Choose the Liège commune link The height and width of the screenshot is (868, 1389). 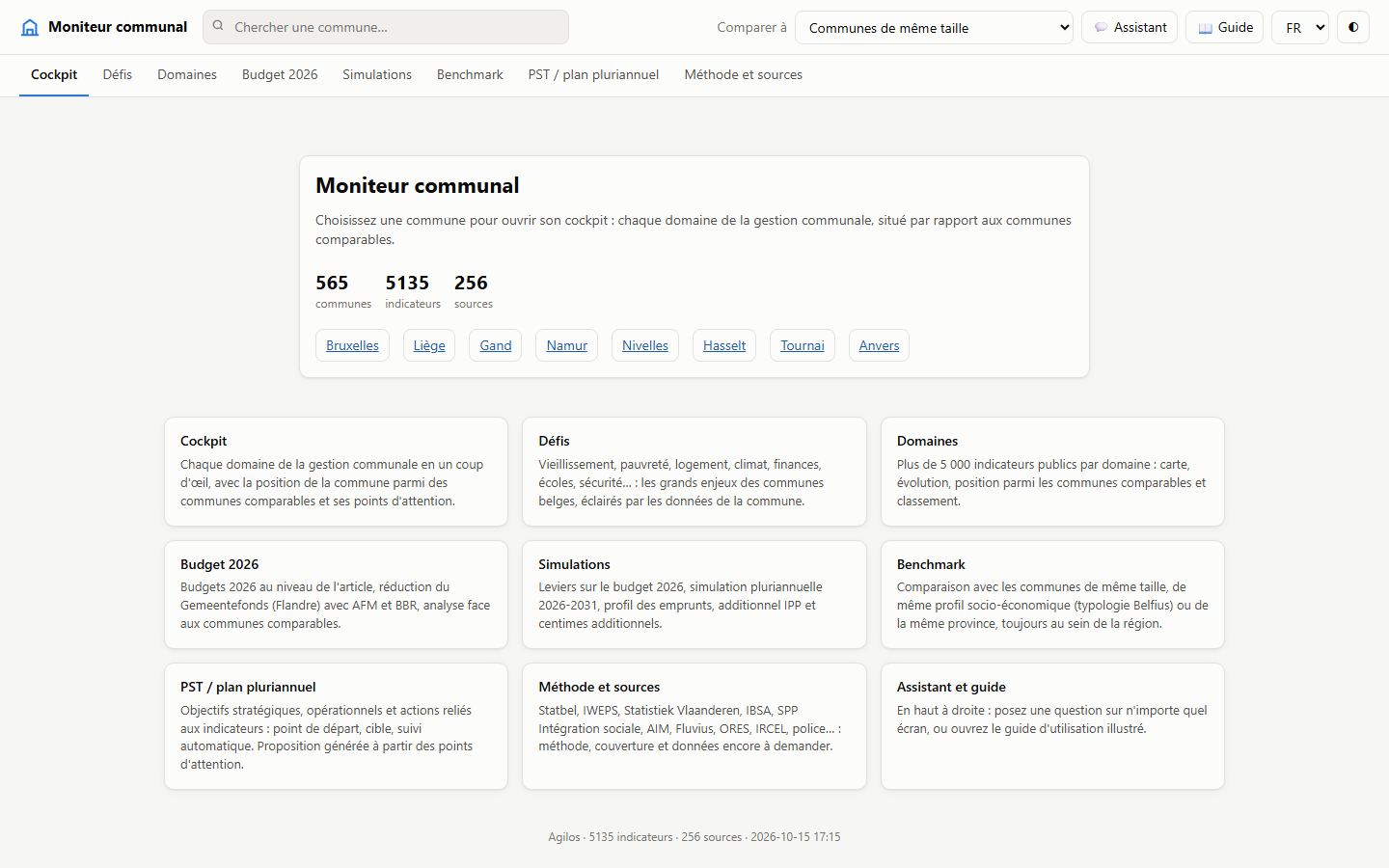click(x=429, y=345)
